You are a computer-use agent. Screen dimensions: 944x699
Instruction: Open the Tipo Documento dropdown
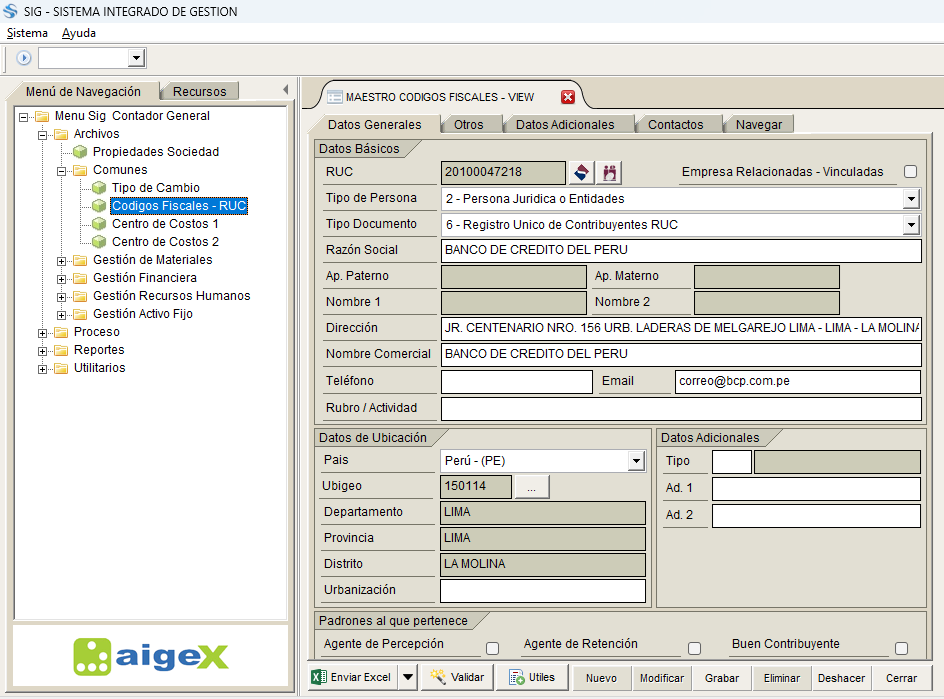tap(911, 225)
